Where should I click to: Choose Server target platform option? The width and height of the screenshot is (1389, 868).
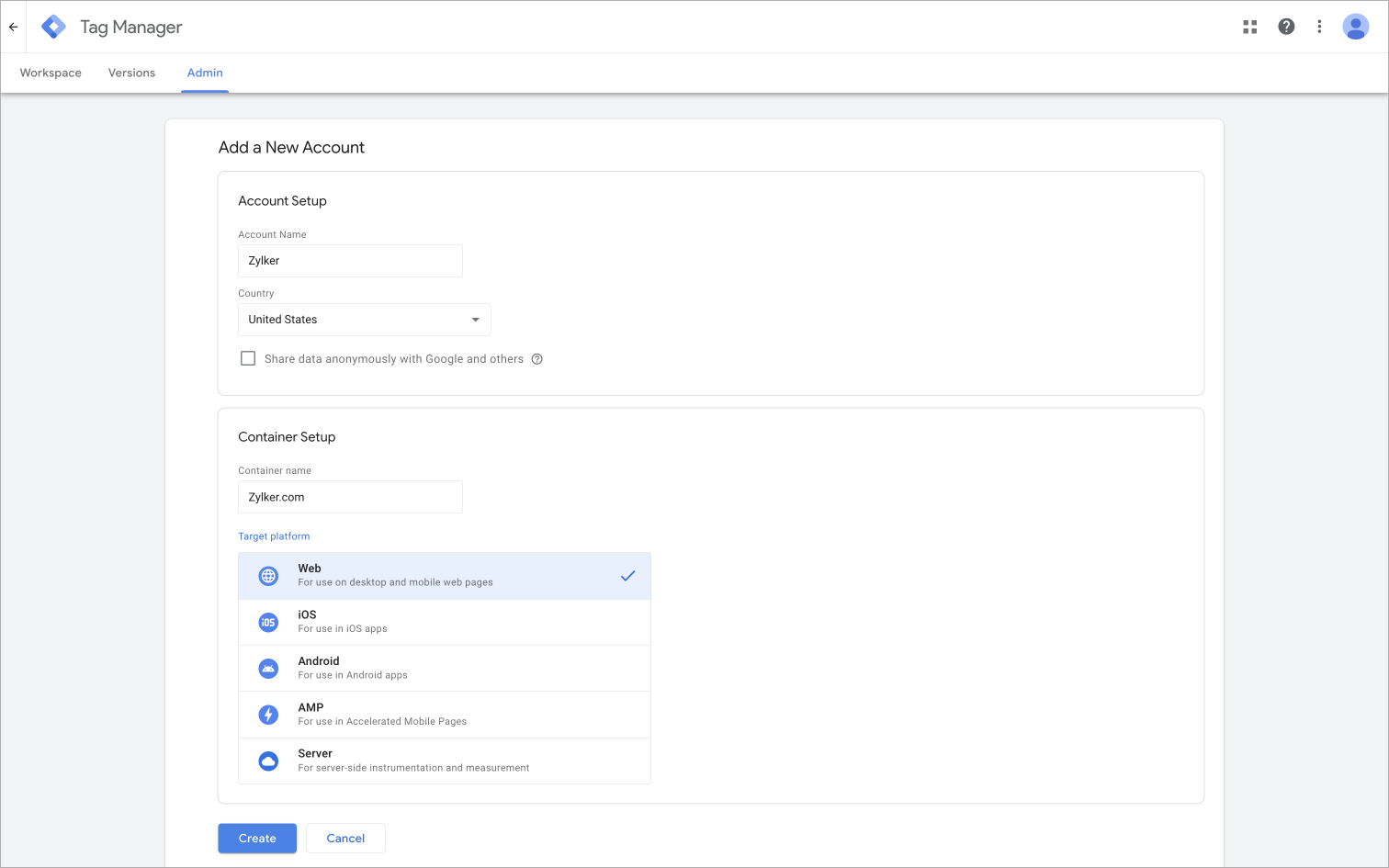point(444,761)
